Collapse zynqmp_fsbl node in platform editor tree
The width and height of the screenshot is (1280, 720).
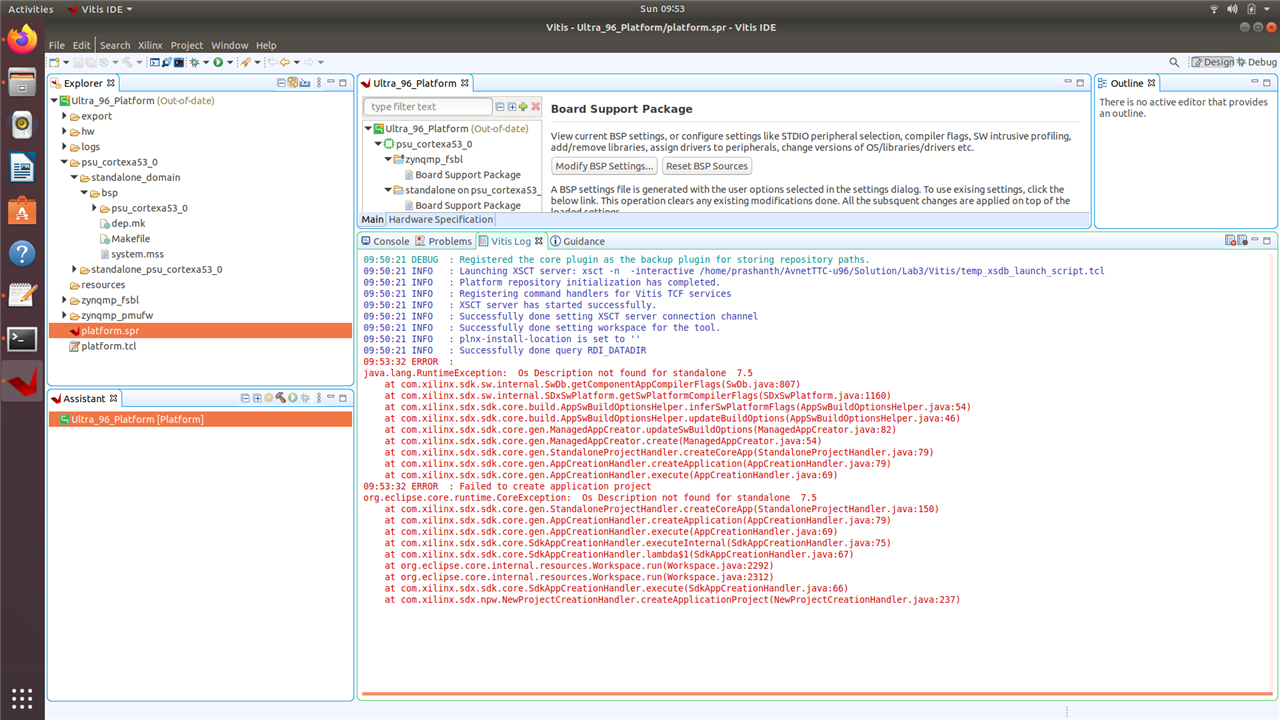[x=388, y=159]
